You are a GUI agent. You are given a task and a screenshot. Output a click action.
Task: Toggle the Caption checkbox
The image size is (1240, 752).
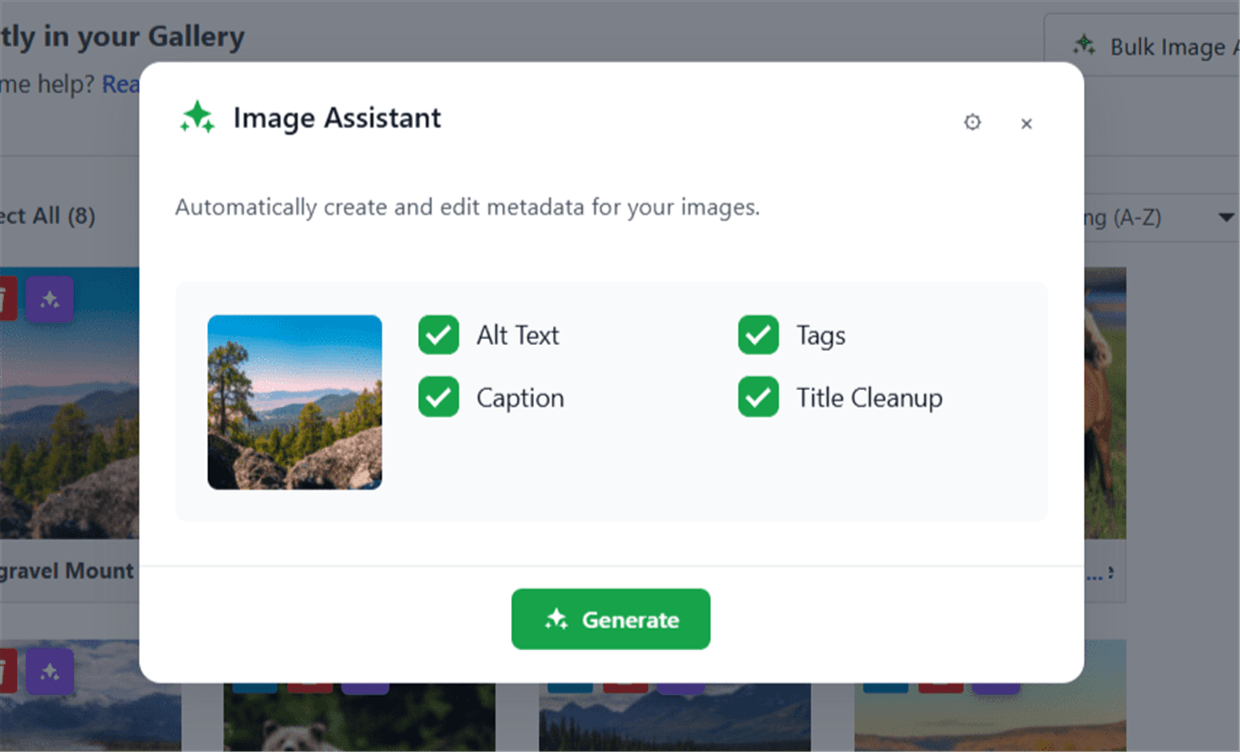click(x=438, y=397)
